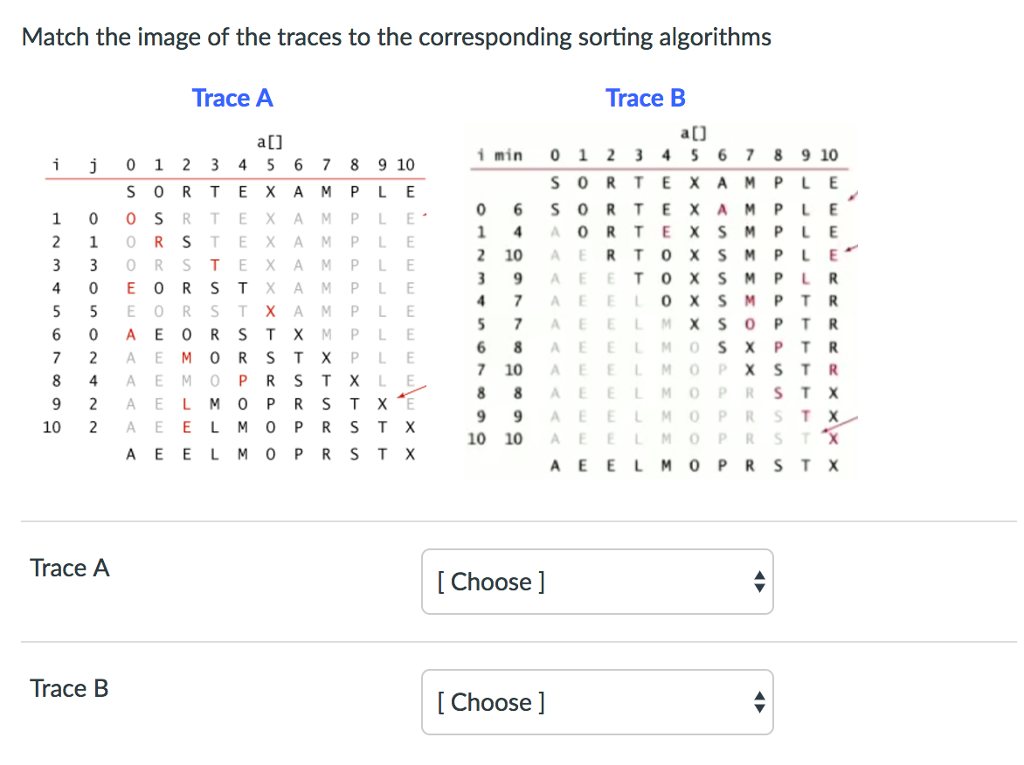1024x765 pixels.
Task: Click the blue Trace B heading
Action: click(x=645, y=98)
